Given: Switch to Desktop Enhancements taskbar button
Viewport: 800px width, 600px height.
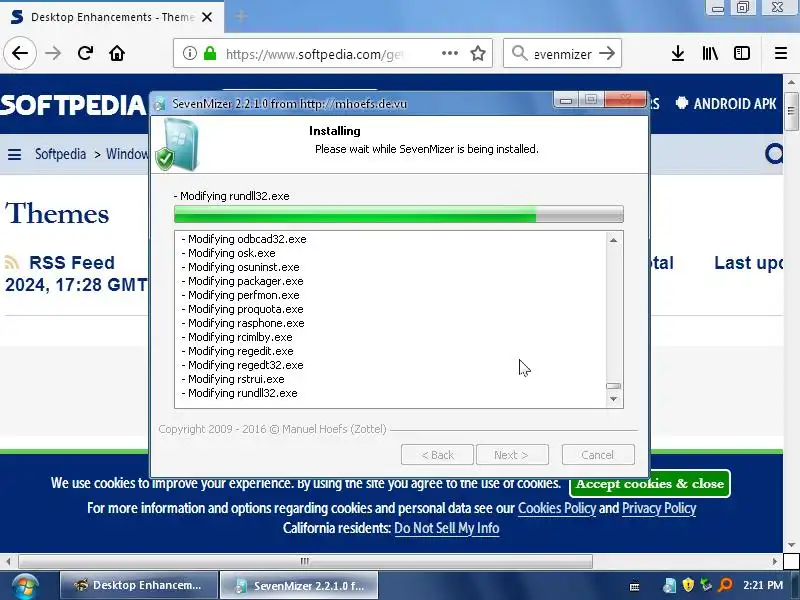Looking at the screenshot, I should click(138, 585).
